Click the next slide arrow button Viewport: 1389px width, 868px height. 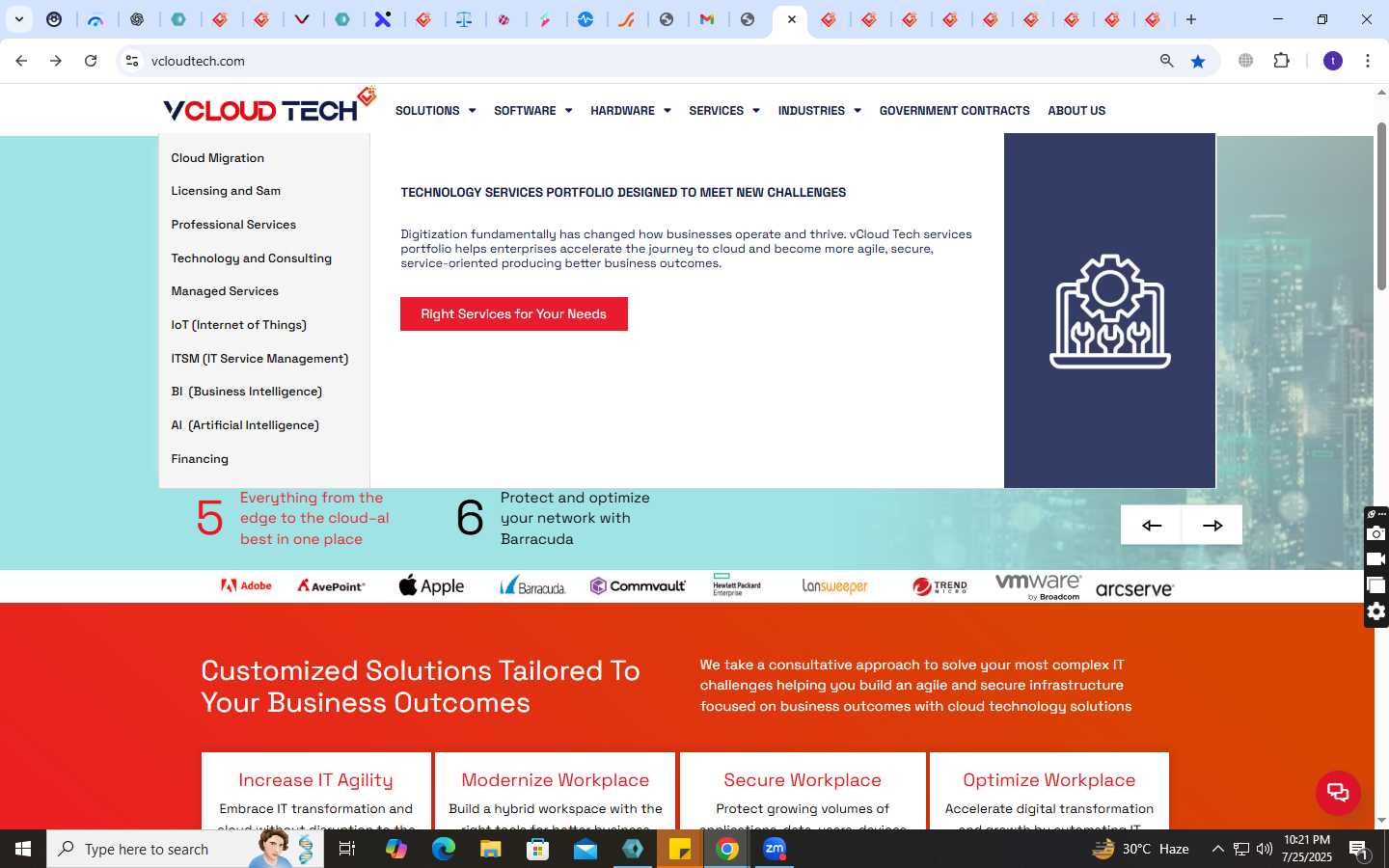pyautogui.click(x=1212, y=526)
